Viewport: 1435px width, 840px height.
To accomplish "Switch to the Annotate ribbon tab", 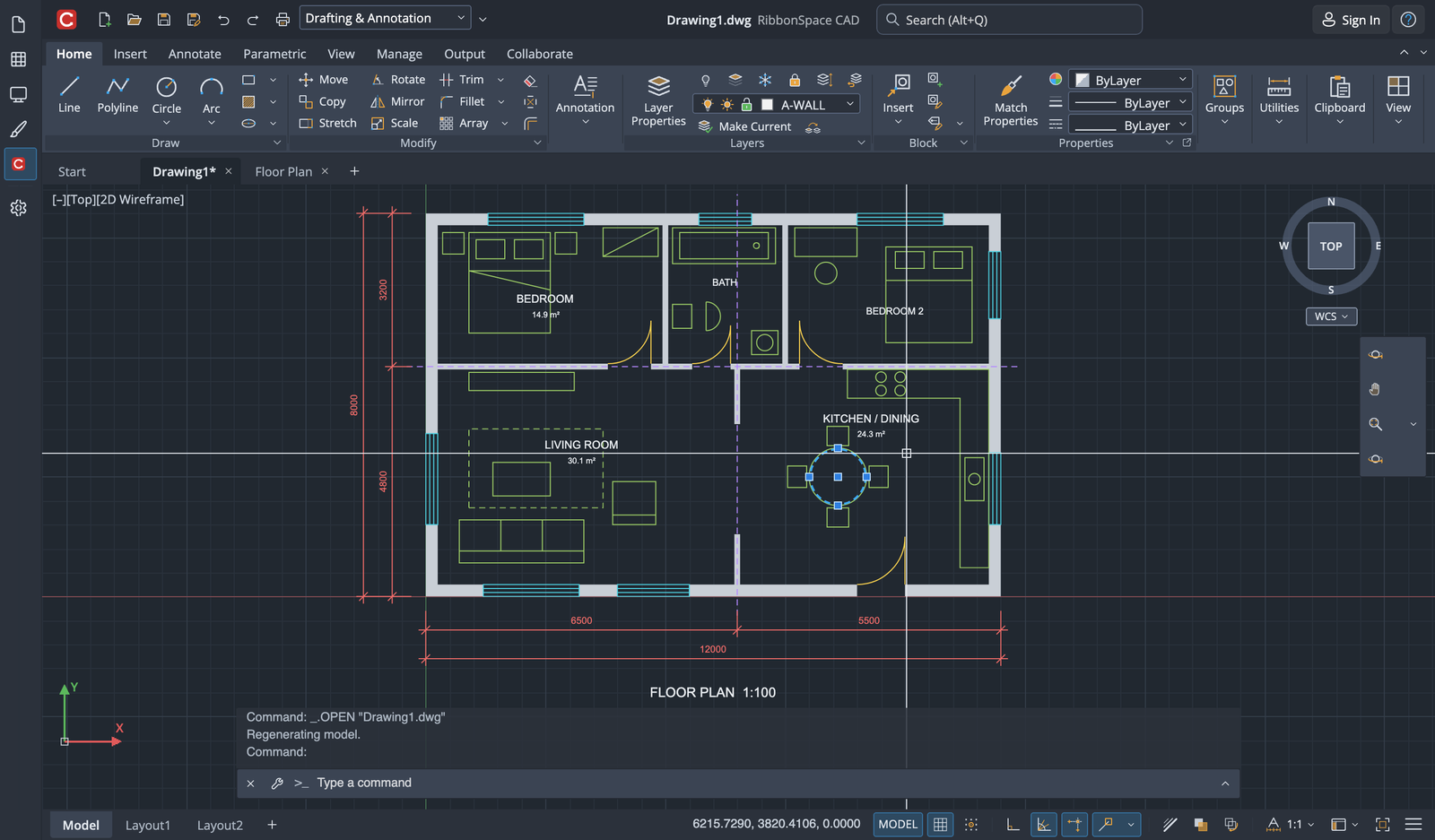I will click(x=195, y=54).
